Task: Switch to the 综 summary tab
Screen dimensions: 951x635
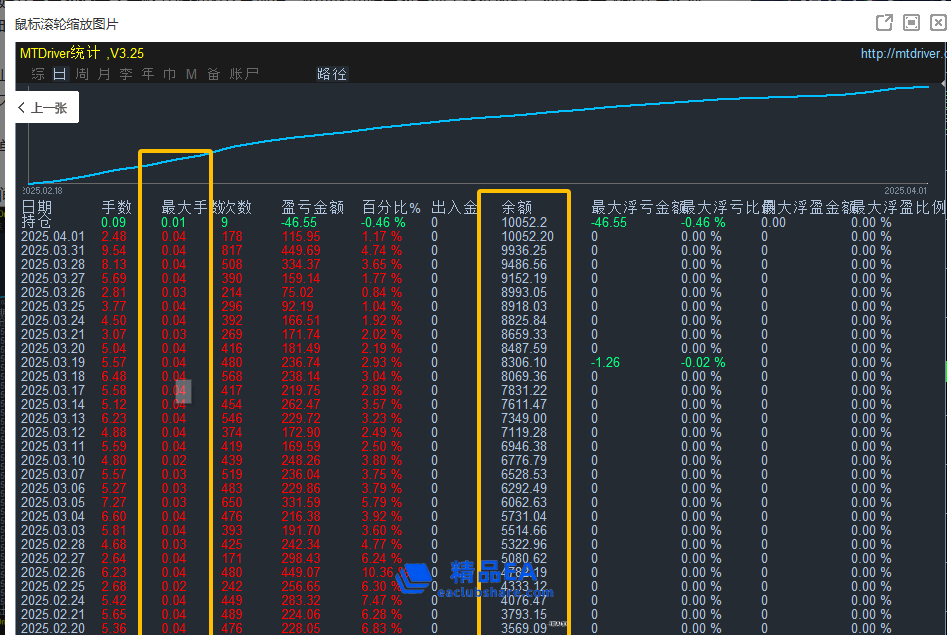Action: tap(38, 74)
